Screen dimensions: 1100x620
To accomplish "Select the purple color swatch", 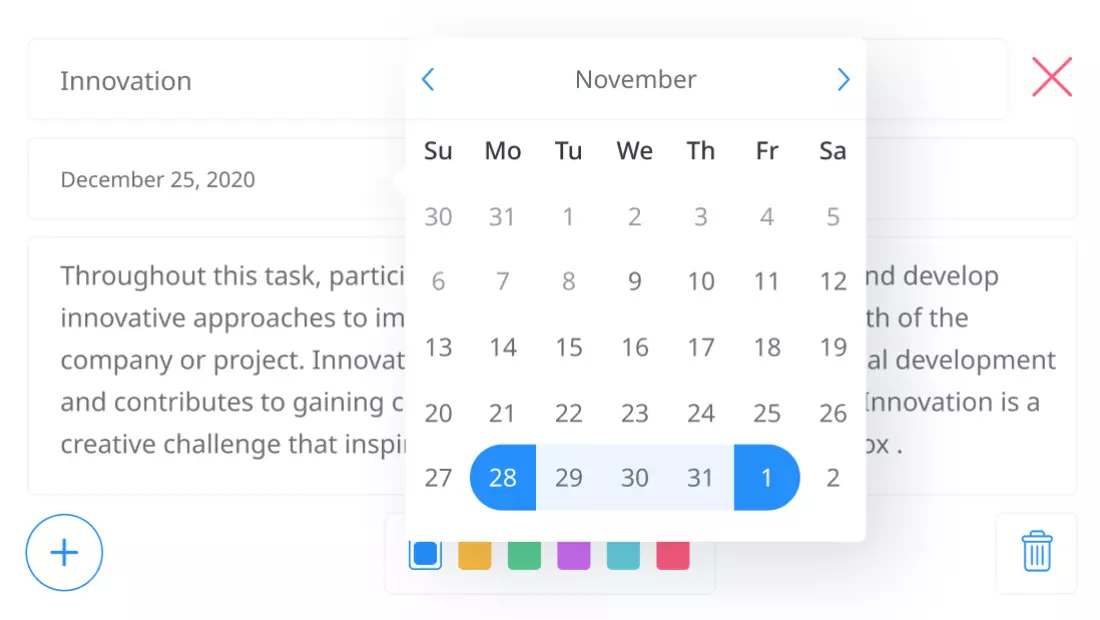I will coord(573,551).
